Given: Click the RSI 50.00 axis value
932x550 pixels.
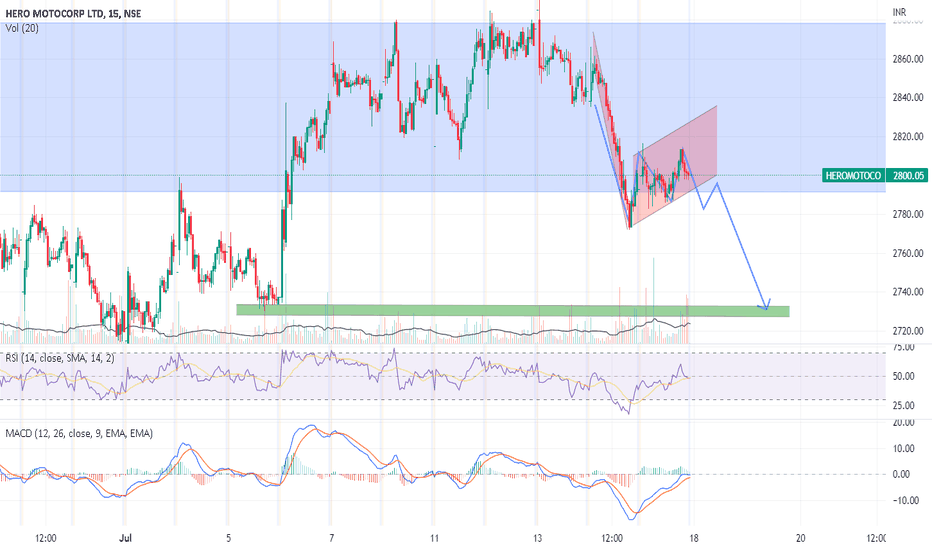Looking at the screenshot, I should pyautogui.click(x=903, y=376).
